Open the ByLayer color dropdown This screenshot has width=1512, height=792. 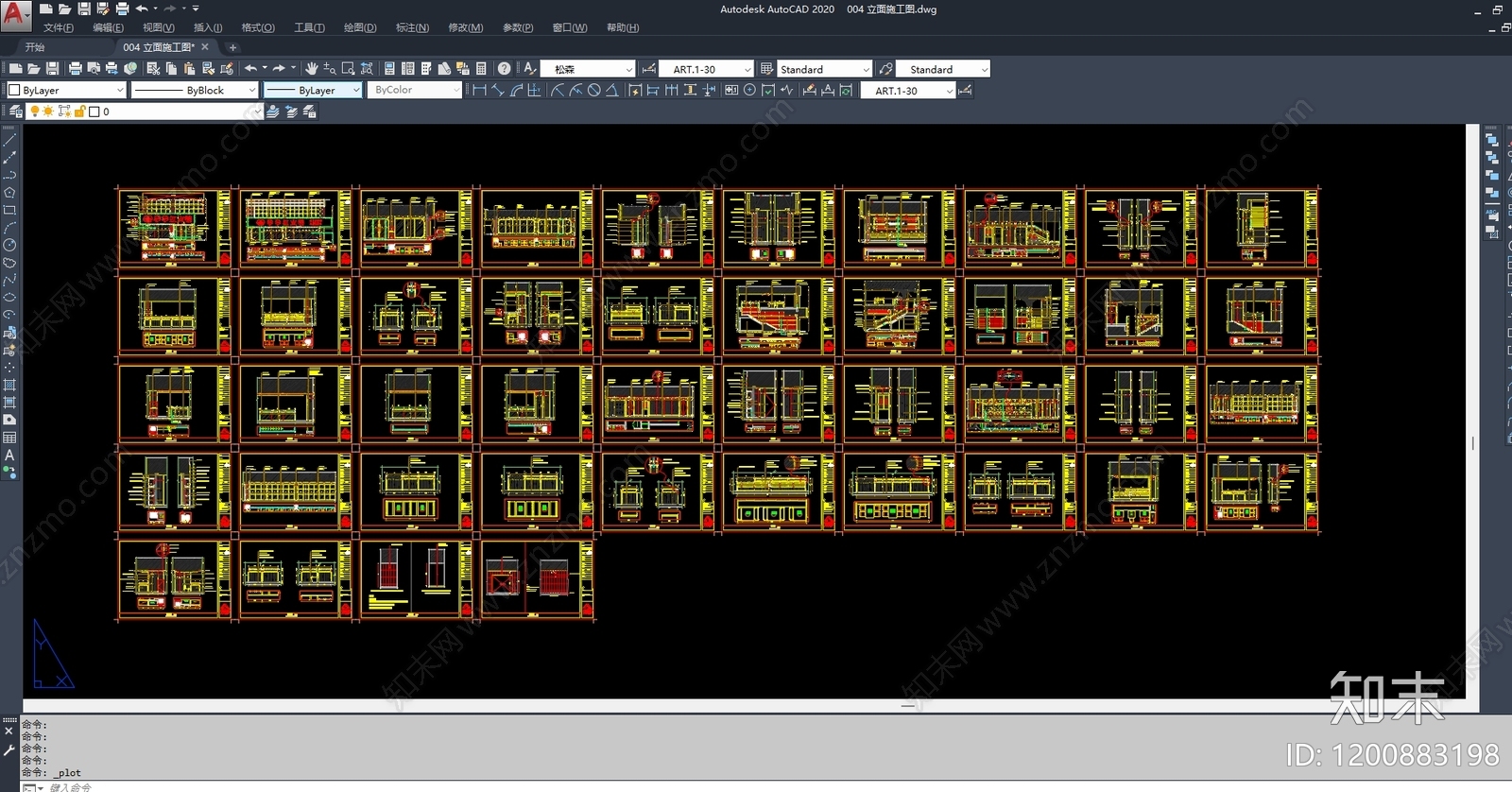coord(66,90)
